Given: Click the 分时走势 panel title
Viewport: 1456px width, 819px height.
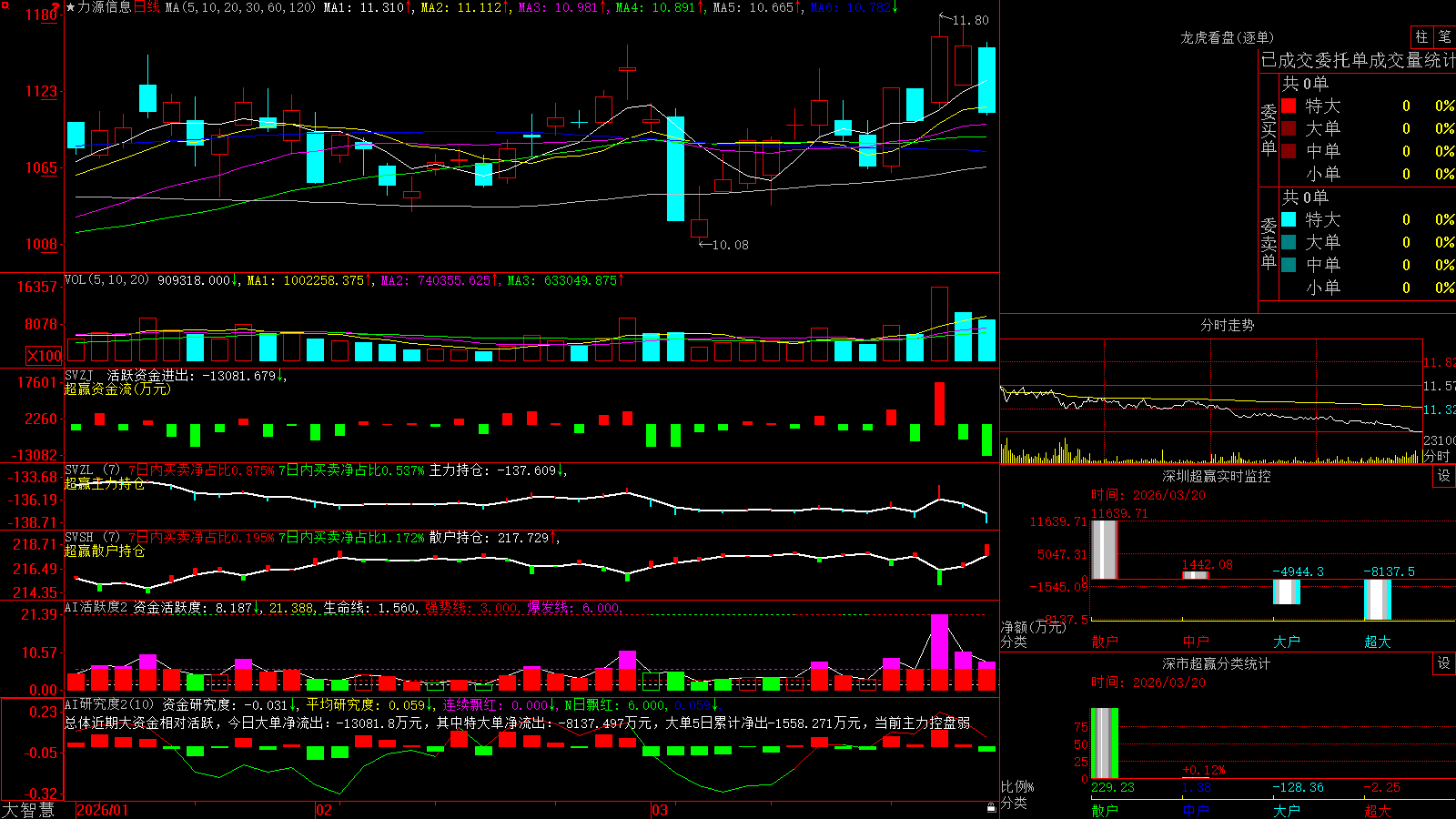Looking at the screenshot, I should click(1227, 325).
